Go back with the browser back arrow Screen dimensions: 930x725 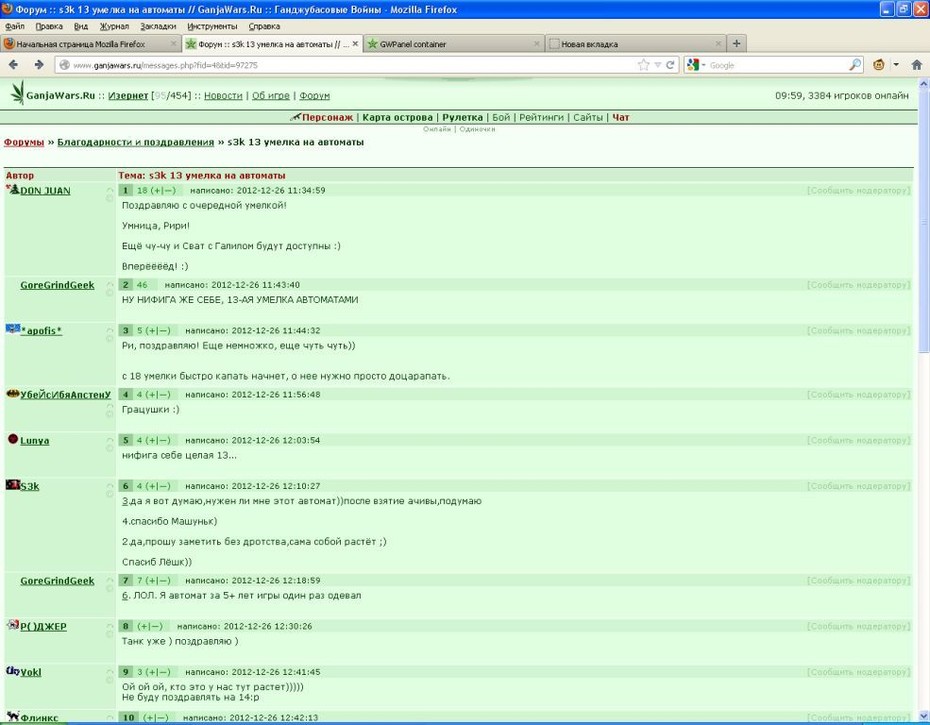click(14, 65)
